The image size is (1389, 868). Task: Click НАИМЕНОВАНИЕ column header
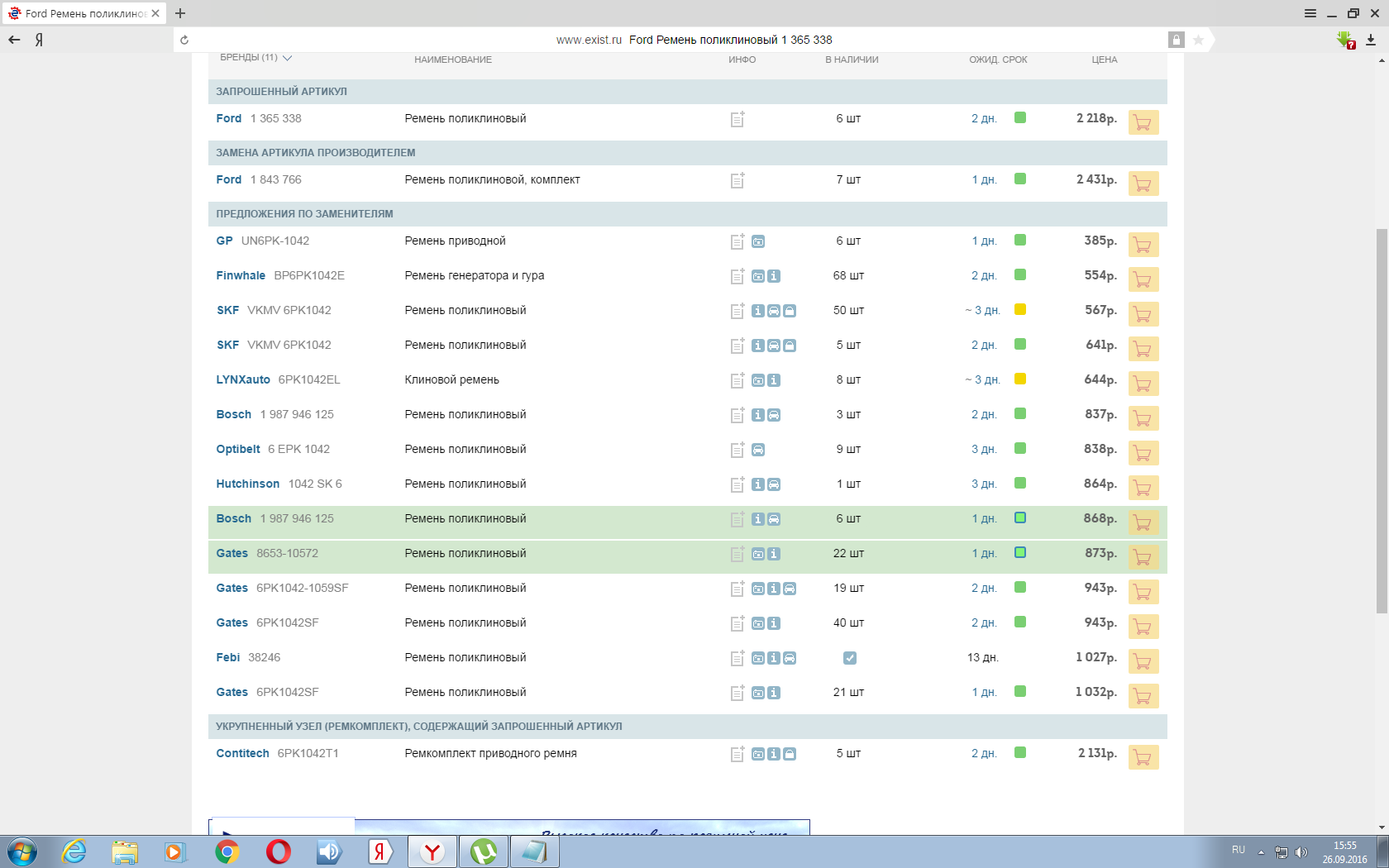[453, 60]
